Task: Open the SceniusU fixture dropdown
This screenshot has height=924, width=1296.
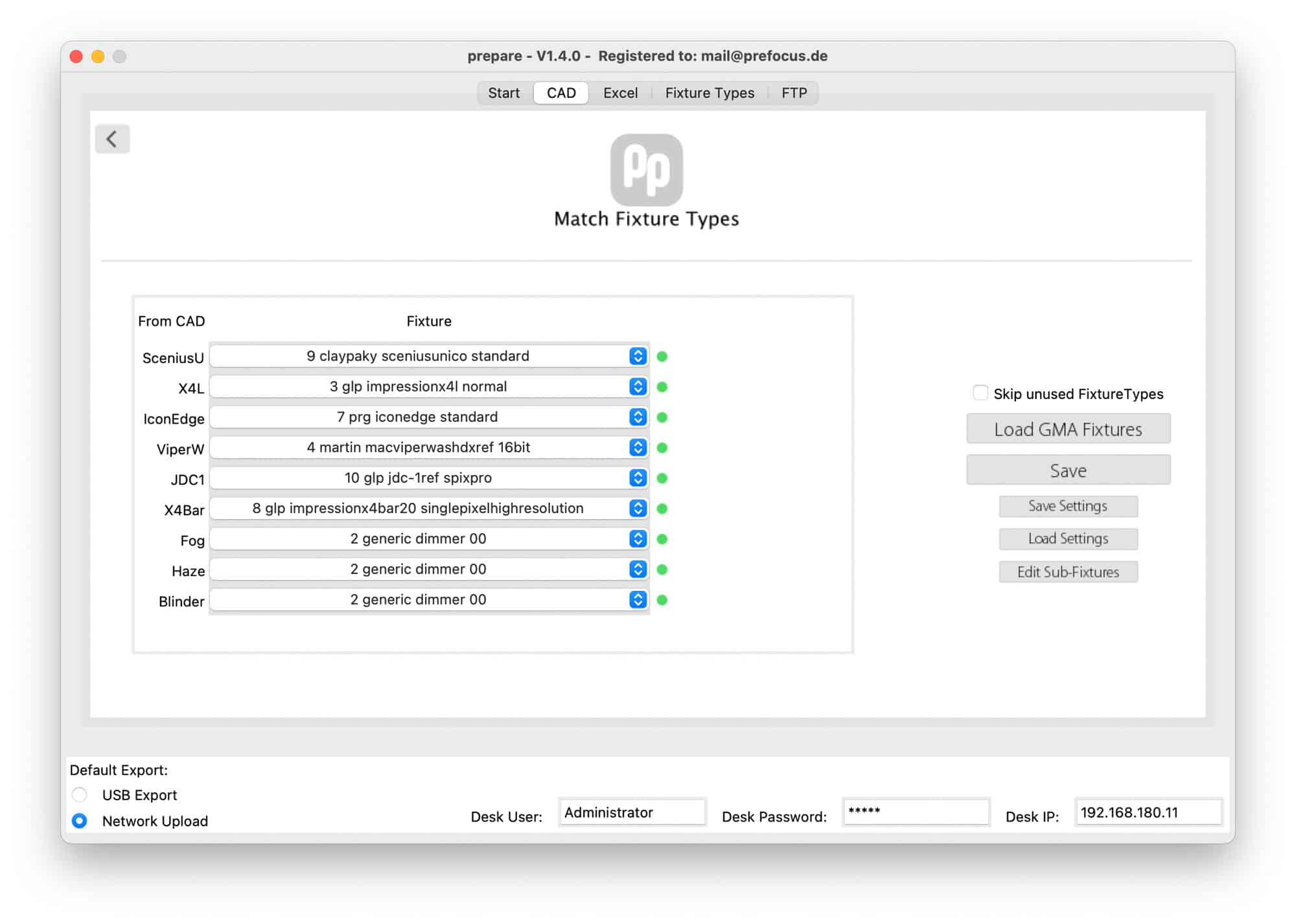Action: pos(428,356)
